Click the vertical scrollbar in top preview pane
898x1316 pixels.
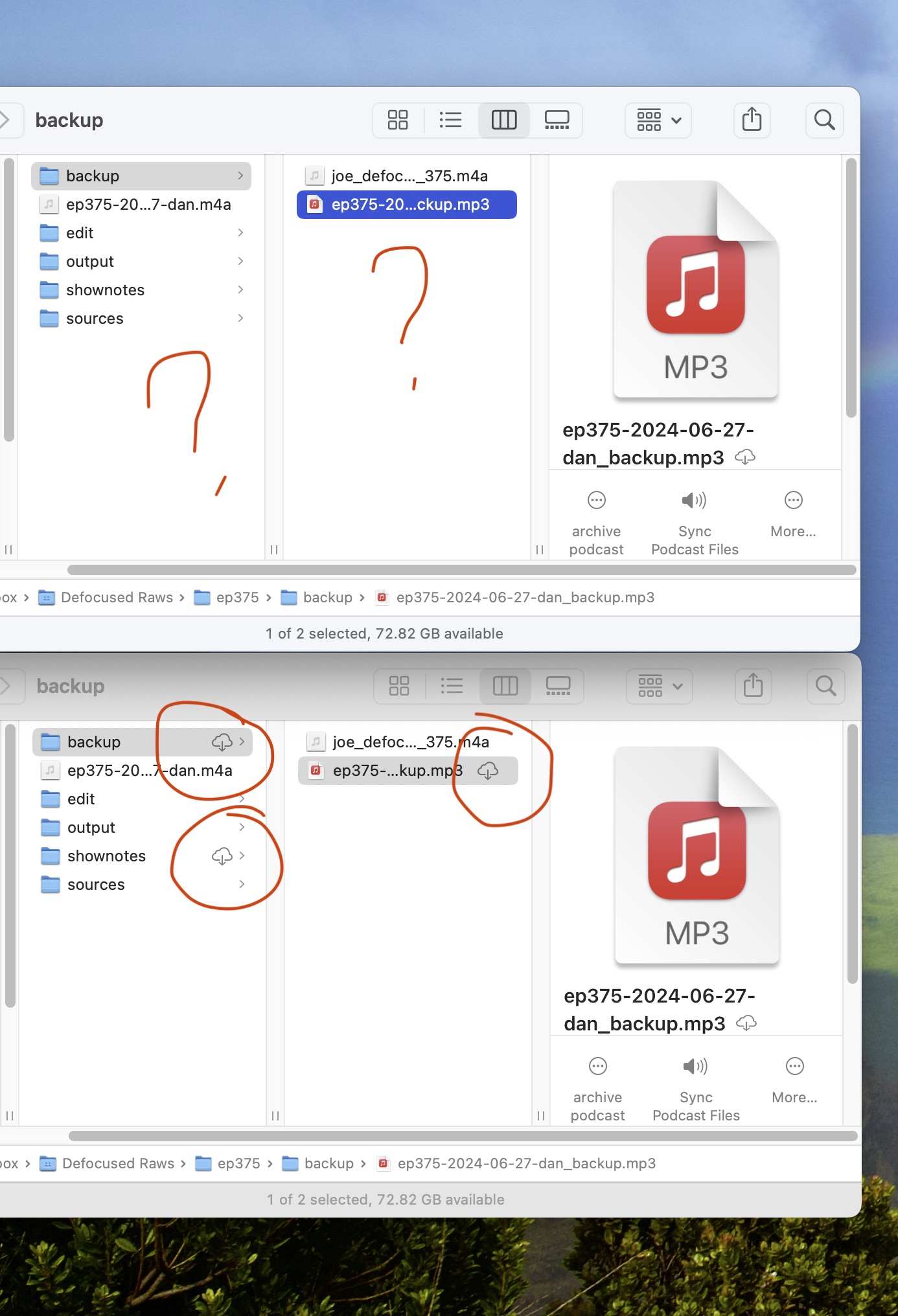851,288
